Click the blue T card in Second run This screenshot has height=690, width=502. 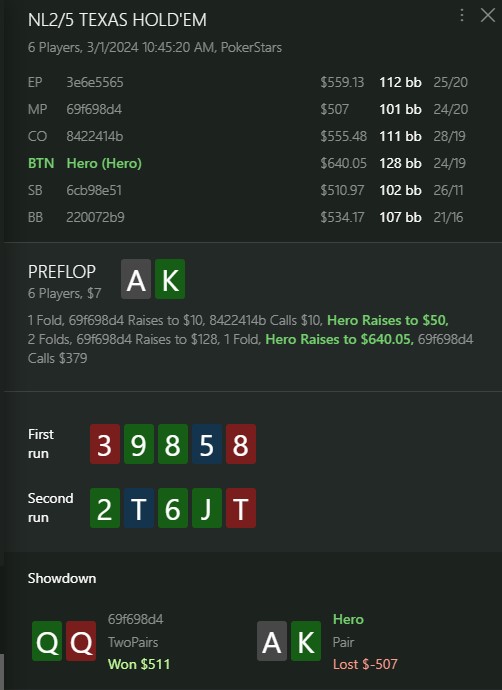(x=139, y=508)
